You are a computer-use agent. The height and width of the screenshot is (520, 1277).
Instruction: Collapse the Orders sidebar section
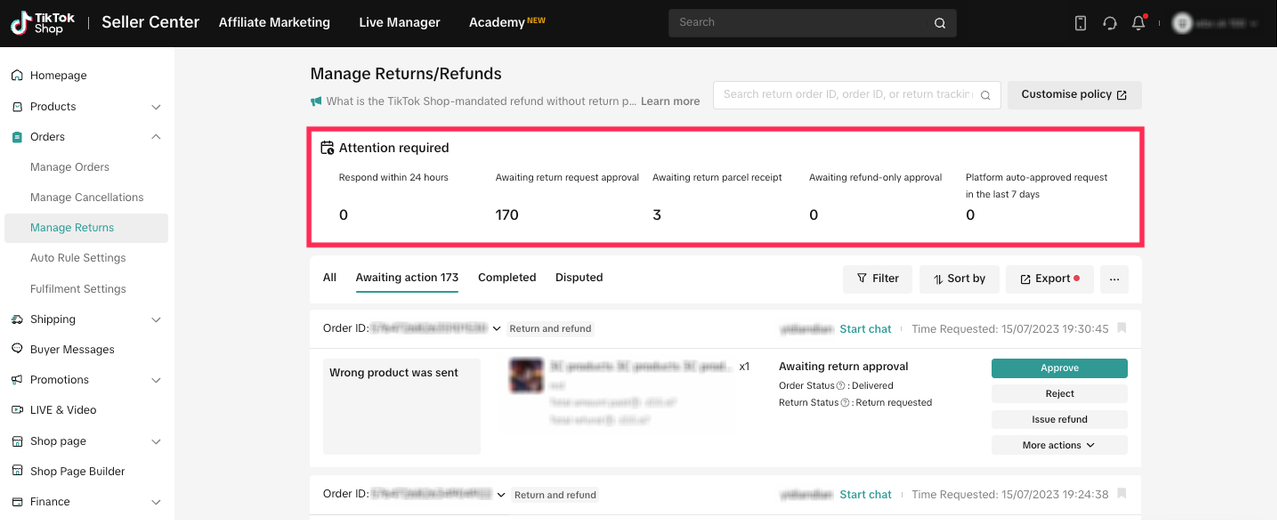coord(155,137)
